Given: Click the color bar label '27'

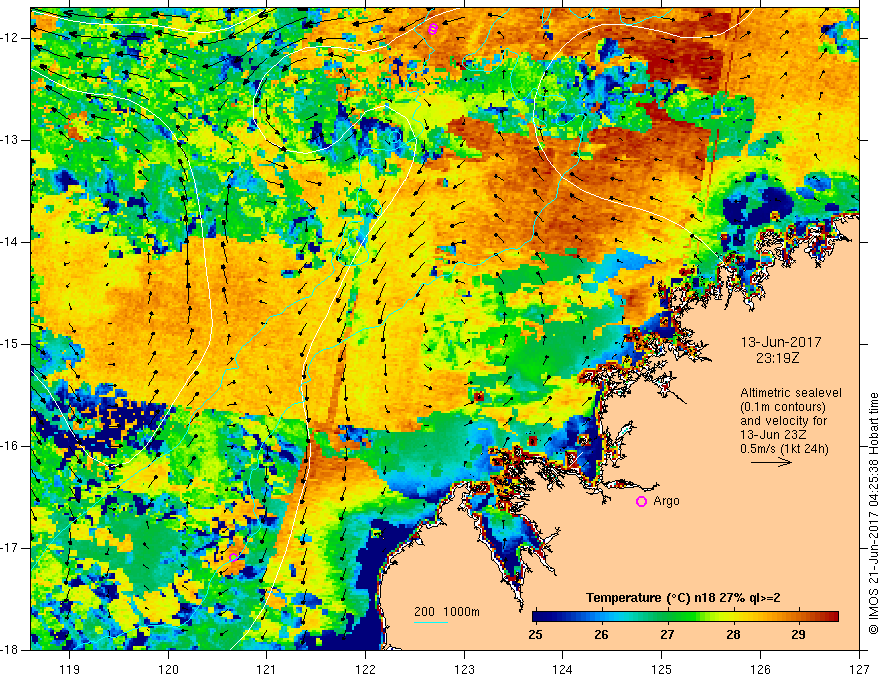Looking at the screenshot, I should pos(667,635).
